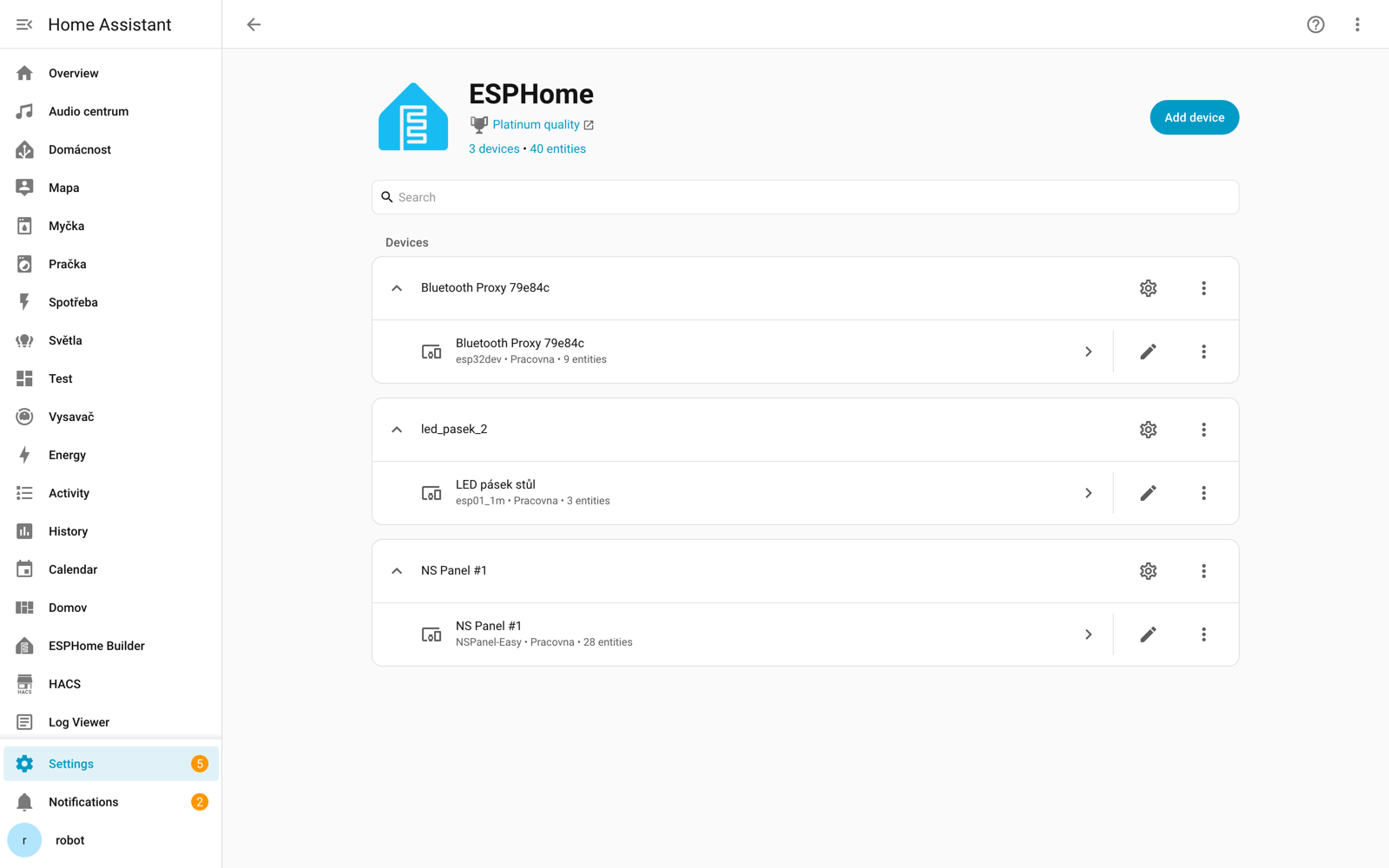Screen dimensions: 1389x868
Task: Open LED pásek stůl row three-dot menu
Action: point(1204,493)
